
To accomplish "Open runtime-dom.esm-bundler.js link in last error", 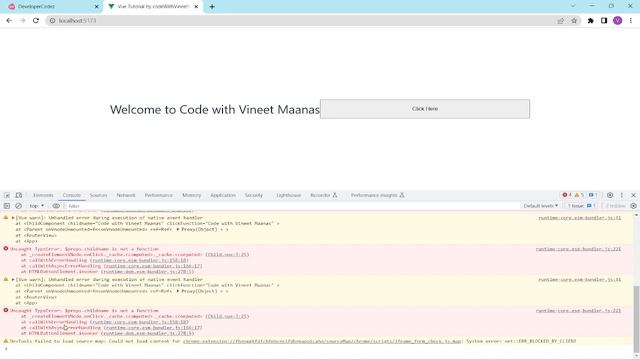I will pyautogui.click(x=147, y=333).
